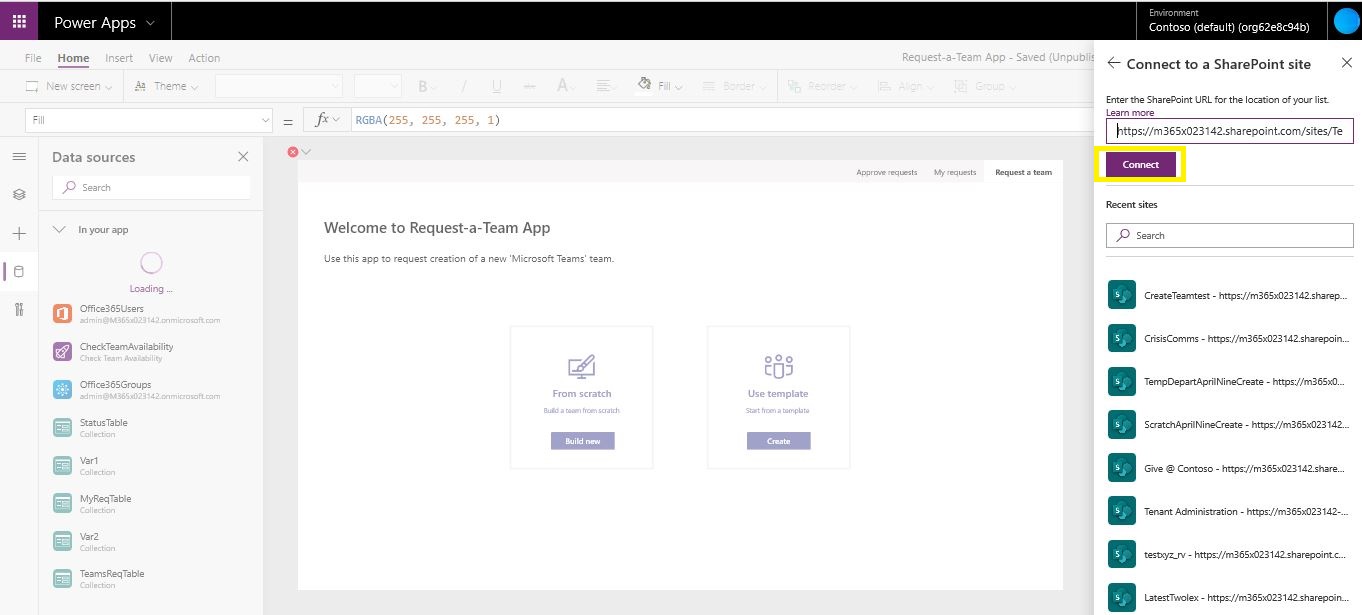Open the Action tab

tap(204, 58)
